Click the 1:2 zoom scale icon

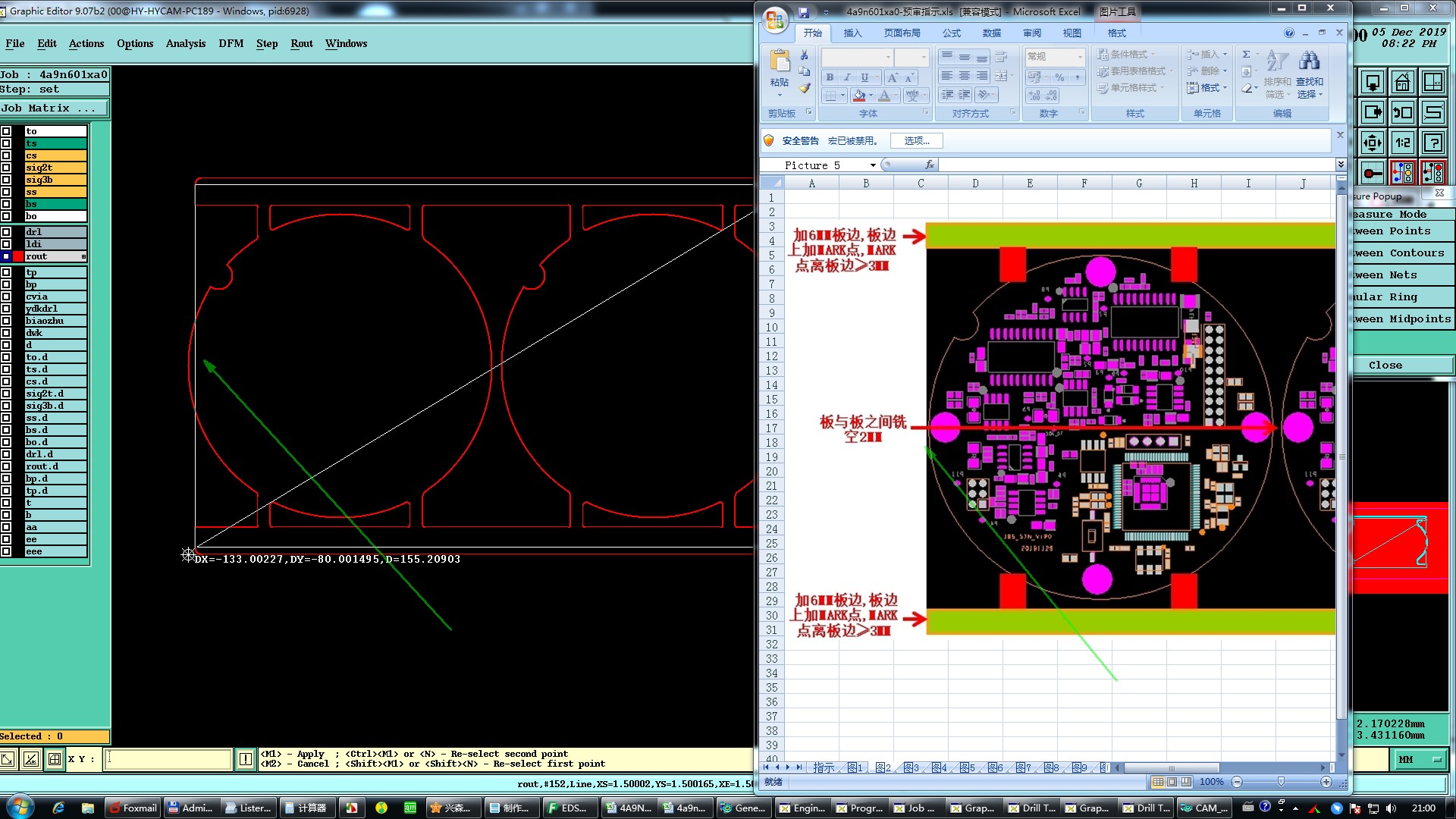[x=1402, y=143]
